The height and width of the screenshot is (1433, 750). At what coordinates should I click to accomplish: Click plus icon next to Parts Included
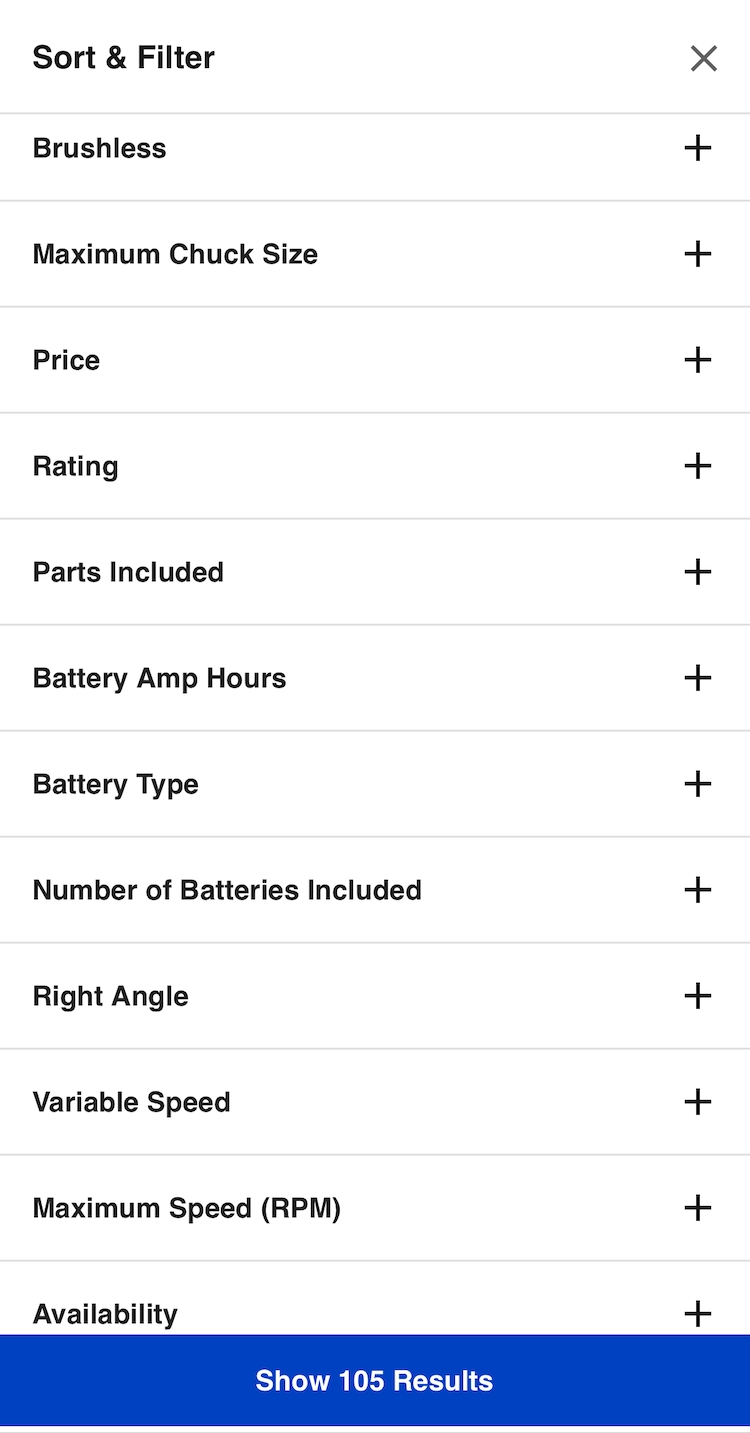click(x=697, y=572)
